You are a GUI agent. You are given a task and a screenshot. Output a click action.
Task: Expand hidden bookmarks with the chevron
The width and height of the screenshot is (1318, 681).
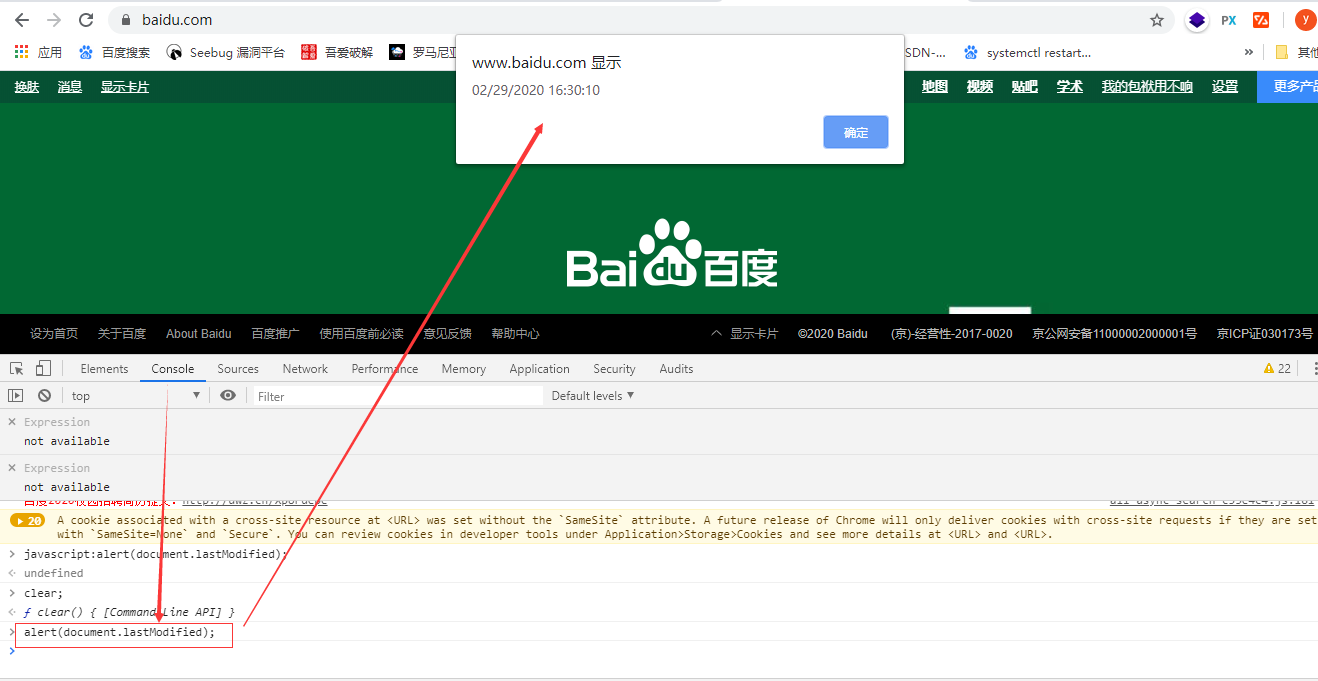(x=1248, y=52)
